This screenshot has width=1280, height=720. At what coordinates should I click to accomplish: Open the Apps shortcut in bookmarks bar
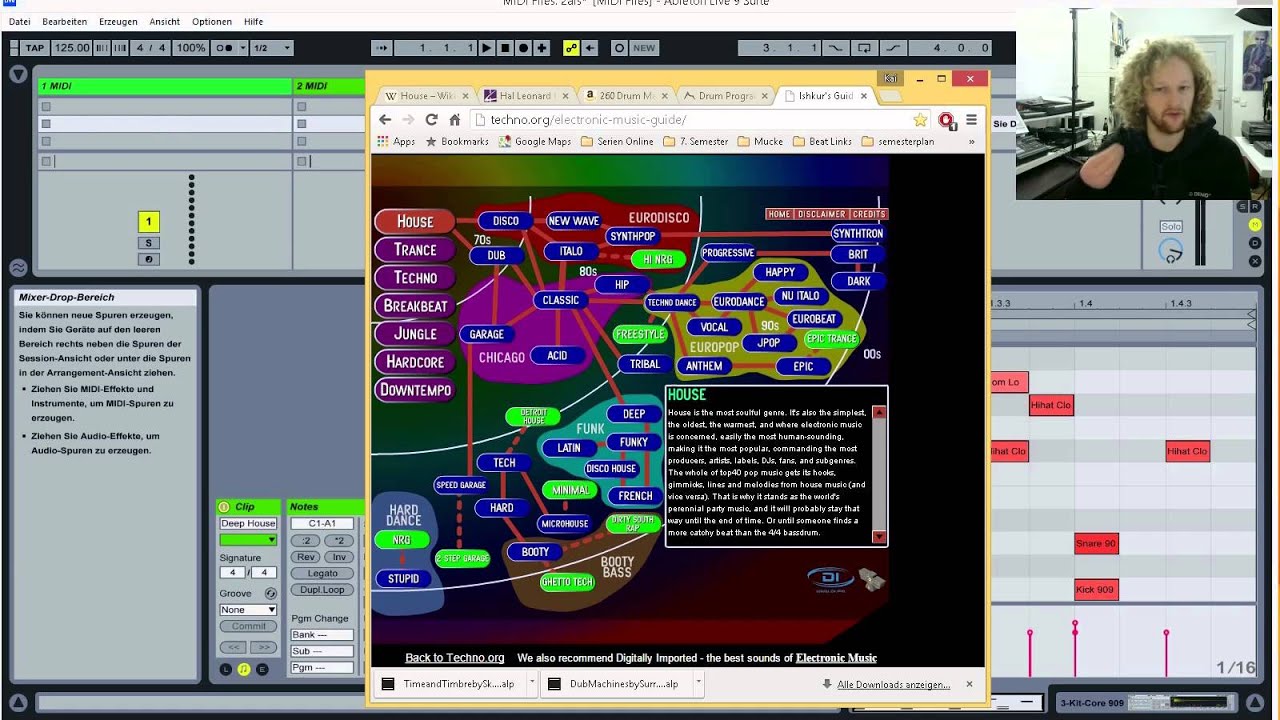[x=396, y=142]
